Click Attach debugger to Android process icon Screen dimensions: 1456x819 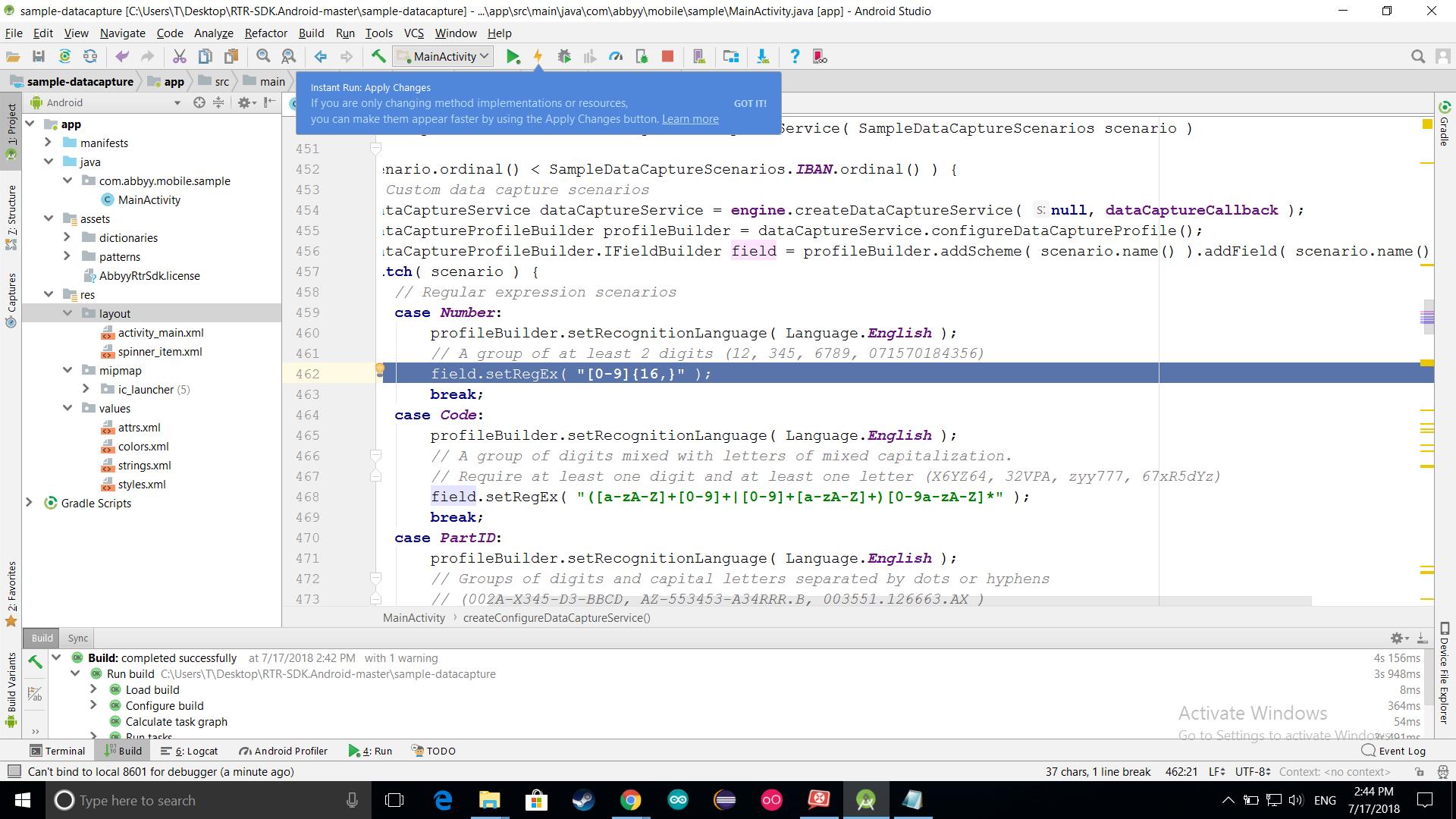pyautogui.click(x=642, y=57)
